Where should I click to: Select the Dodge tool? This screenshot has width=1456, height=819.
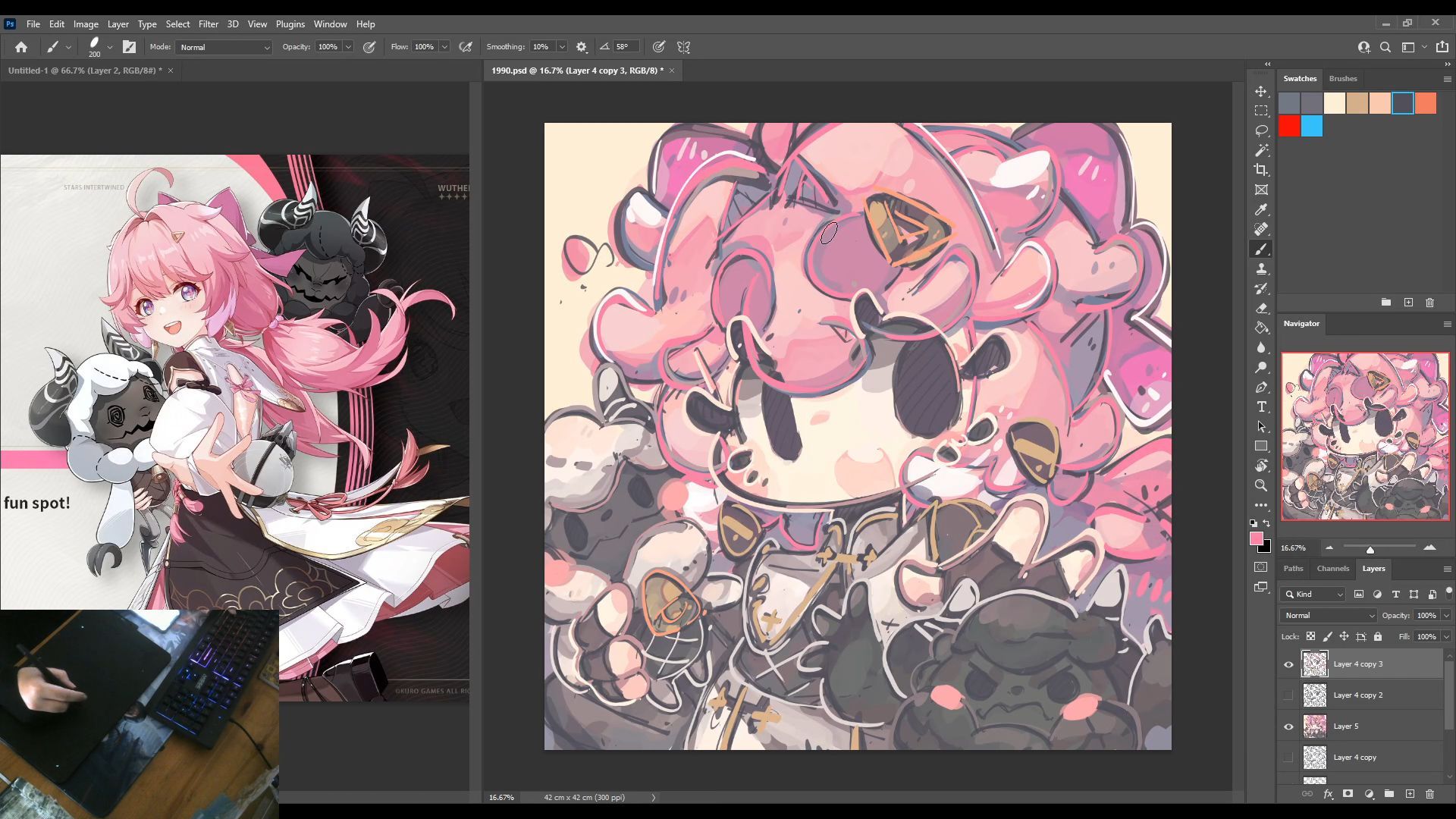1261,367
